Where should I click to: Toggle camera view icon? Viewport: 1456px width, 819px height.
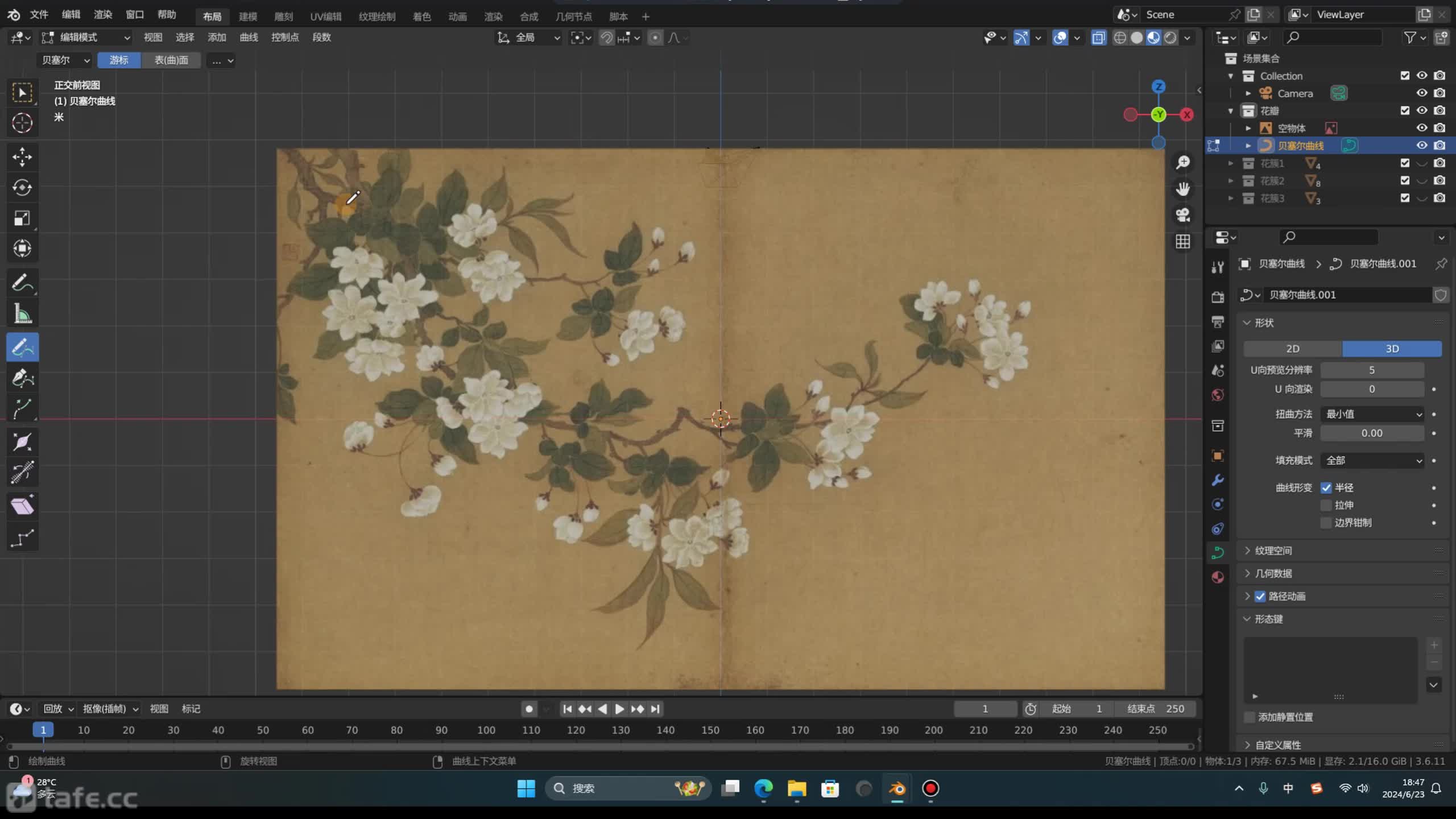[1183, 215]
